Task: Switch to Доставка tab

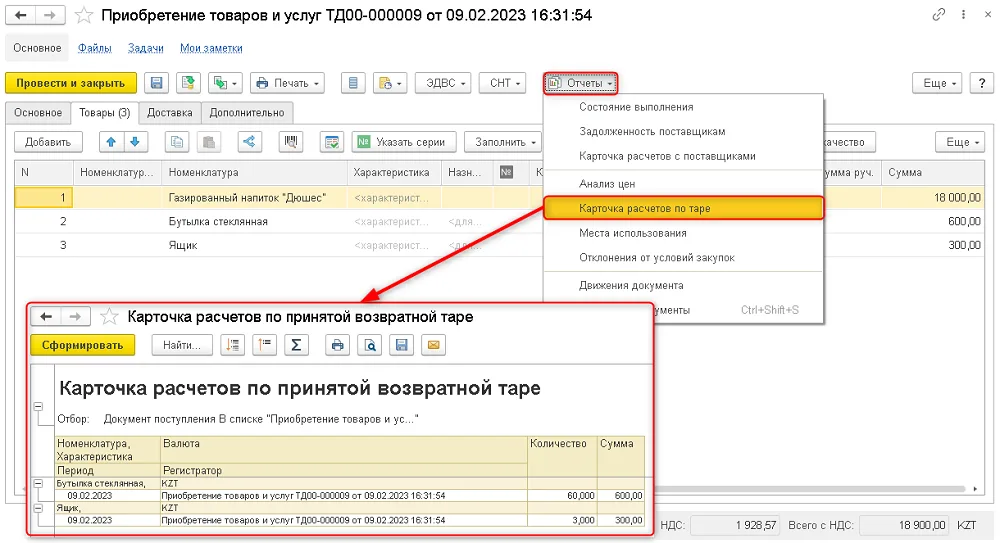Action: point(170,112)
